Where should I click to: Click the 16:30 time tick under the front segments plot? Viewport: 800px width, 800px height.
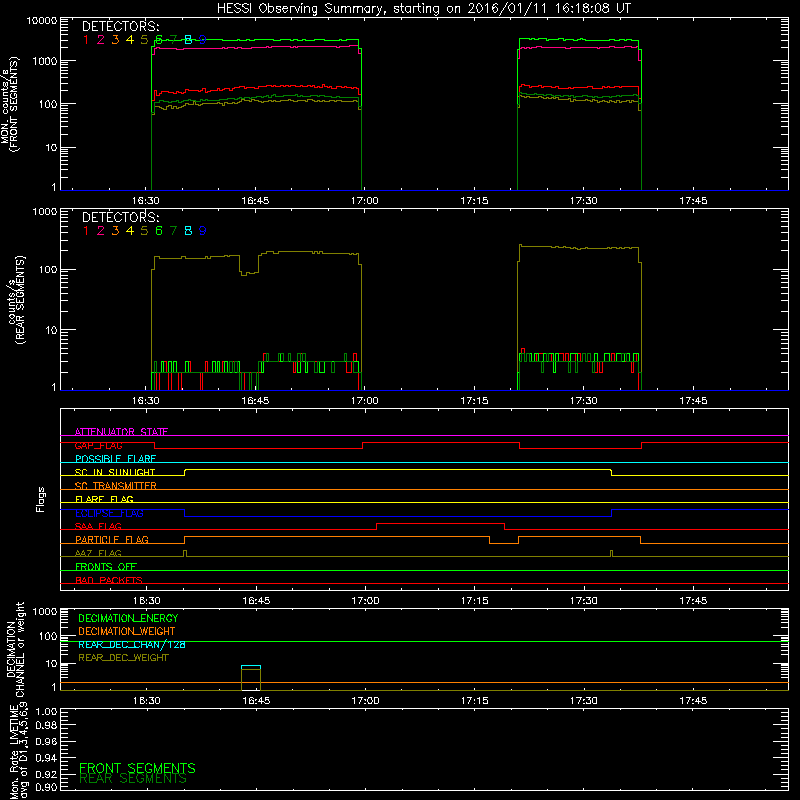[x=146, y=201]
